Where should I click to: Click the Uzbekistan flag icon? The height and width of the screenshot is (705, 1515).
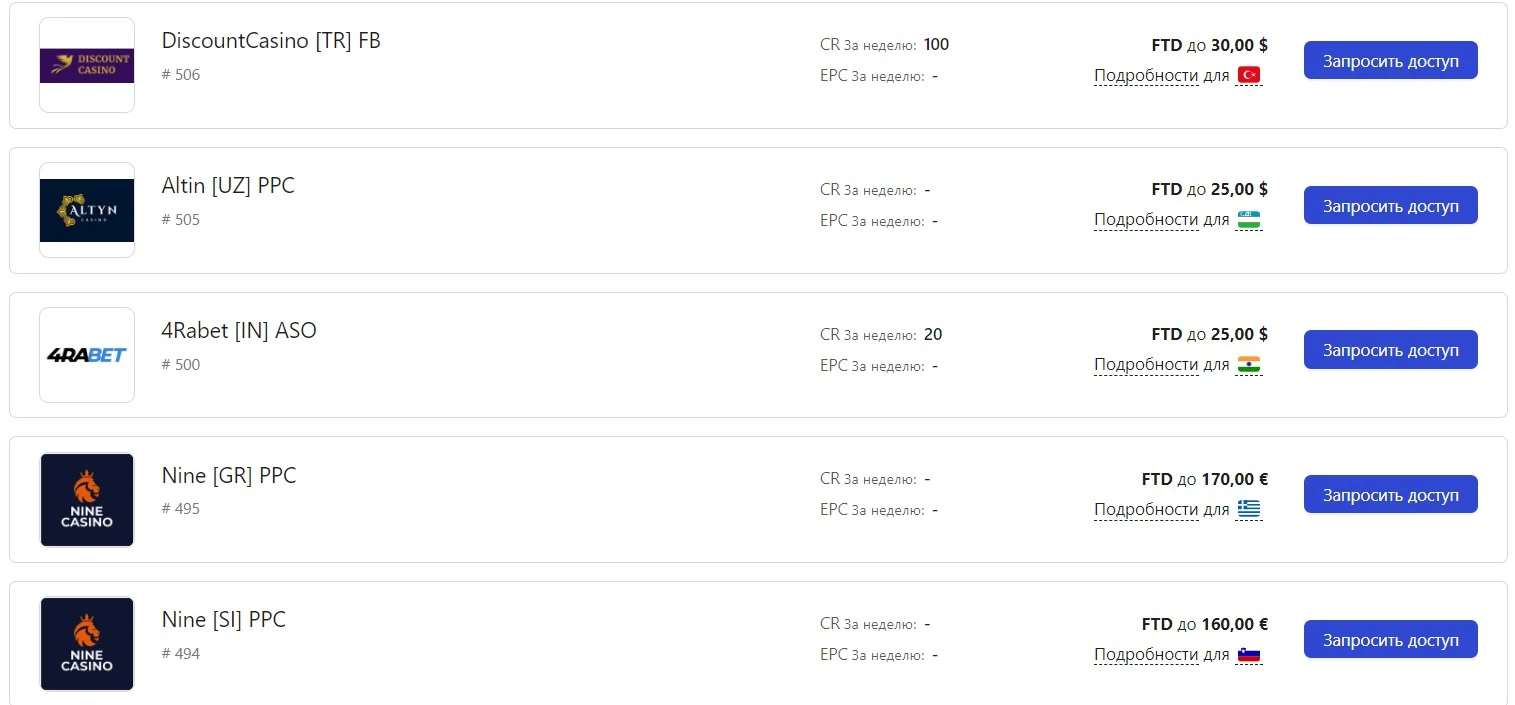[1249, 220]
